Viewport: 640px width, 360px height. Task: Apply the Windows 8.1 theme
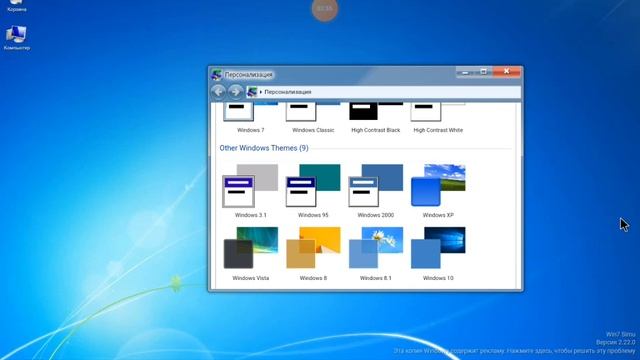tap(376, 253)
